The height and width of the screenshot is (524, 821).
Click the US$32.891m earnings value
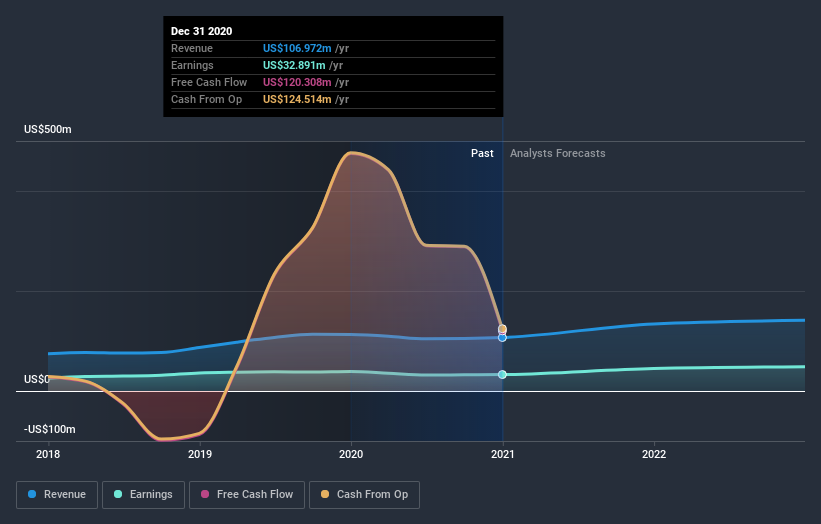tap(294, 65)
